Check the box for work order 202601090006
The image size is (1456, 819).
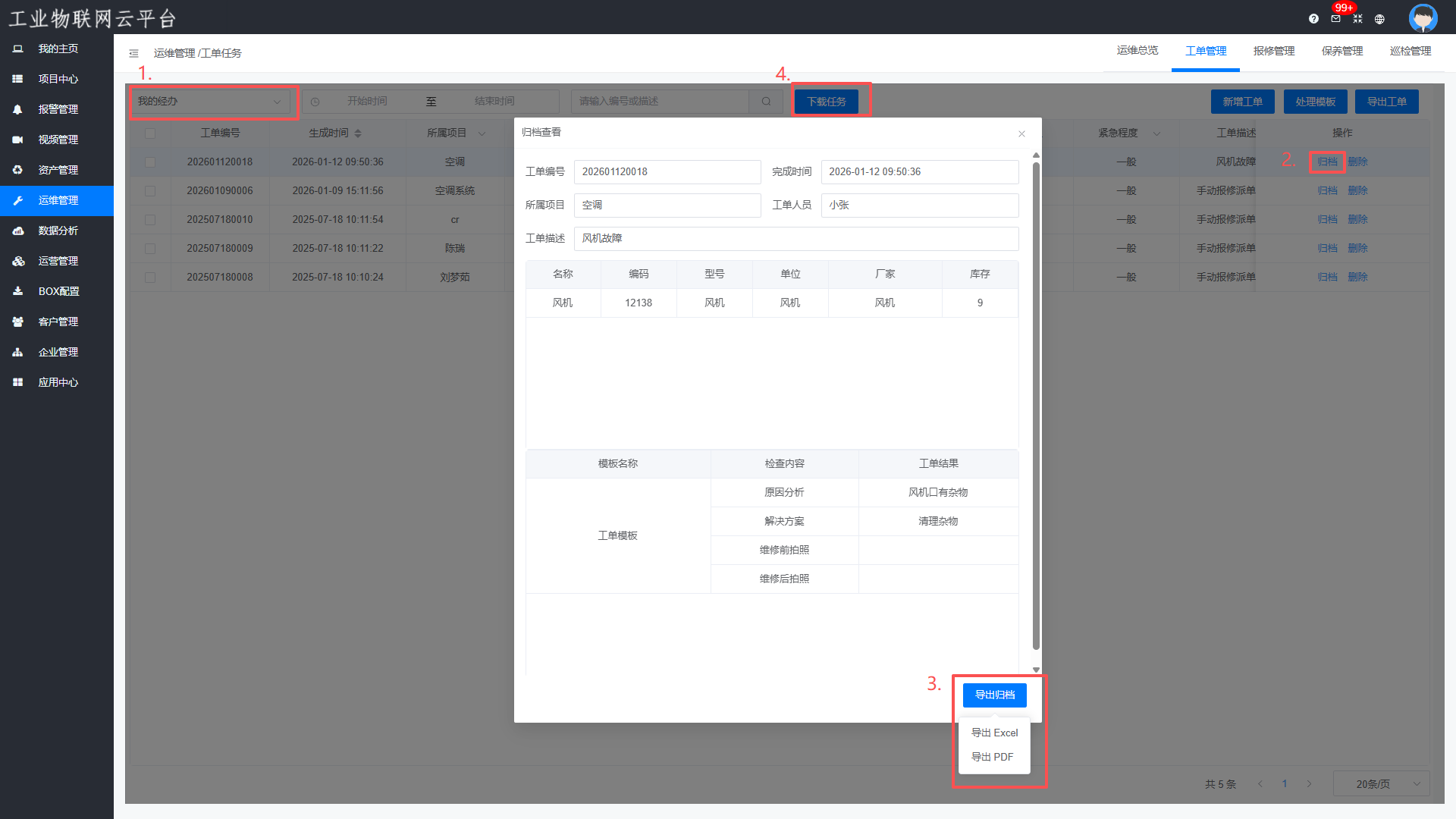point(150,191)
